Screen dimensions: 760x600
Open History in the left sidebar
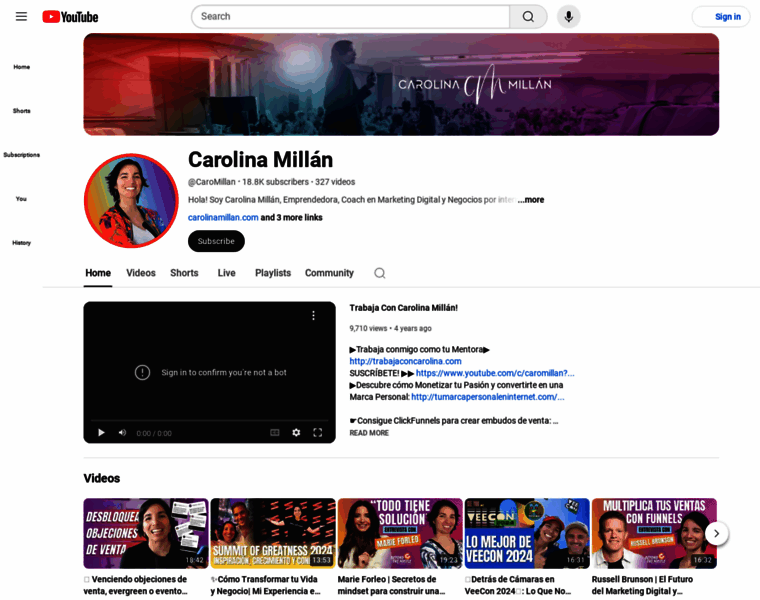[21, 243]
